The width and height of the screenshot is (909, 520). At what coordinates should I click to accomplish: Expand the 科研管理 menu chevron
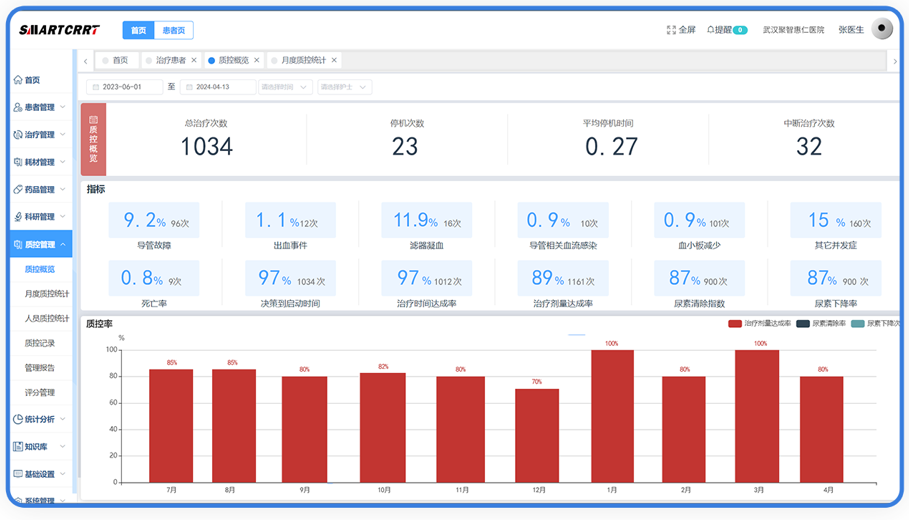click(x=63, y=217)
